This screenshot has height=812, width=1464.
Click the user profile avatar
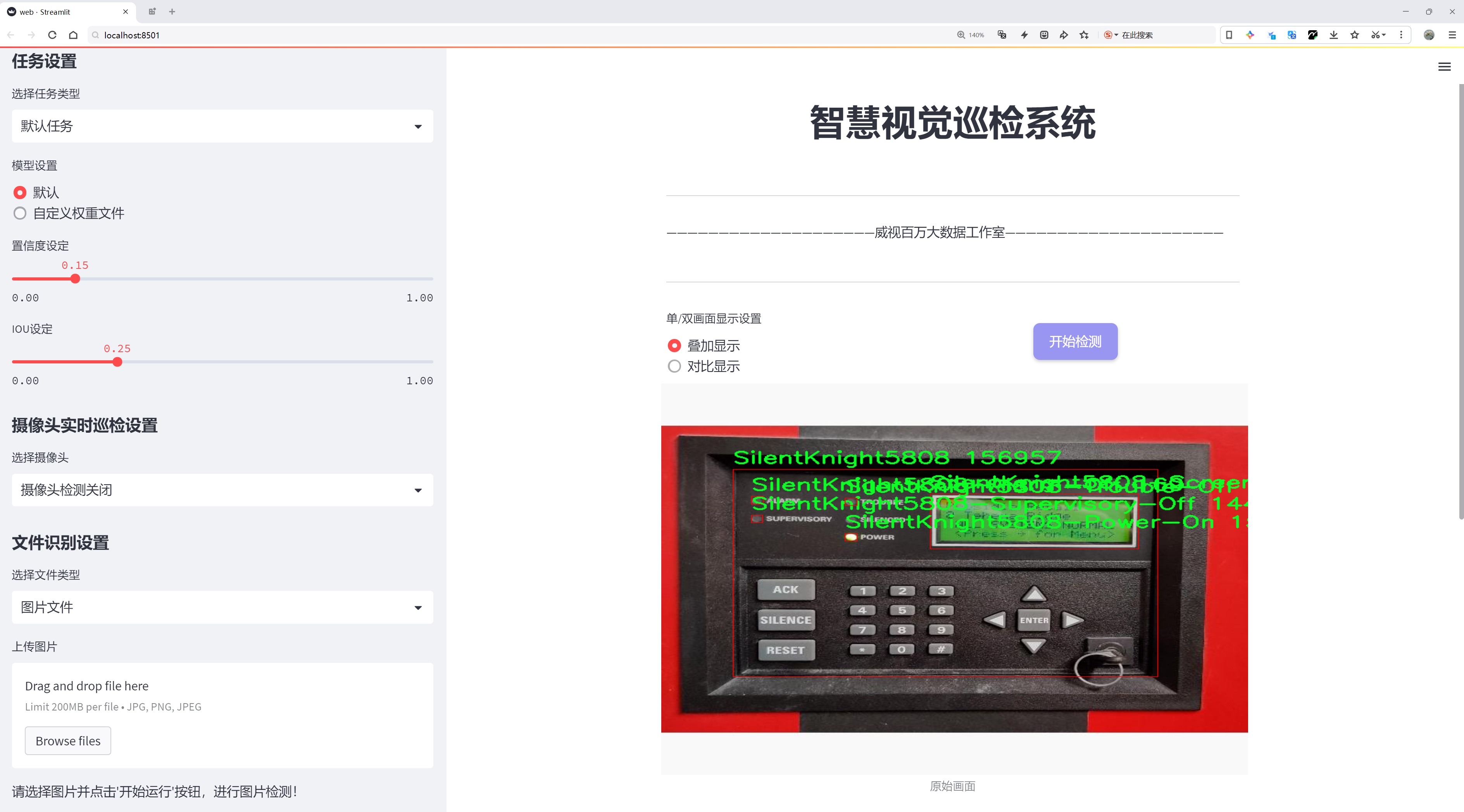1429,34
